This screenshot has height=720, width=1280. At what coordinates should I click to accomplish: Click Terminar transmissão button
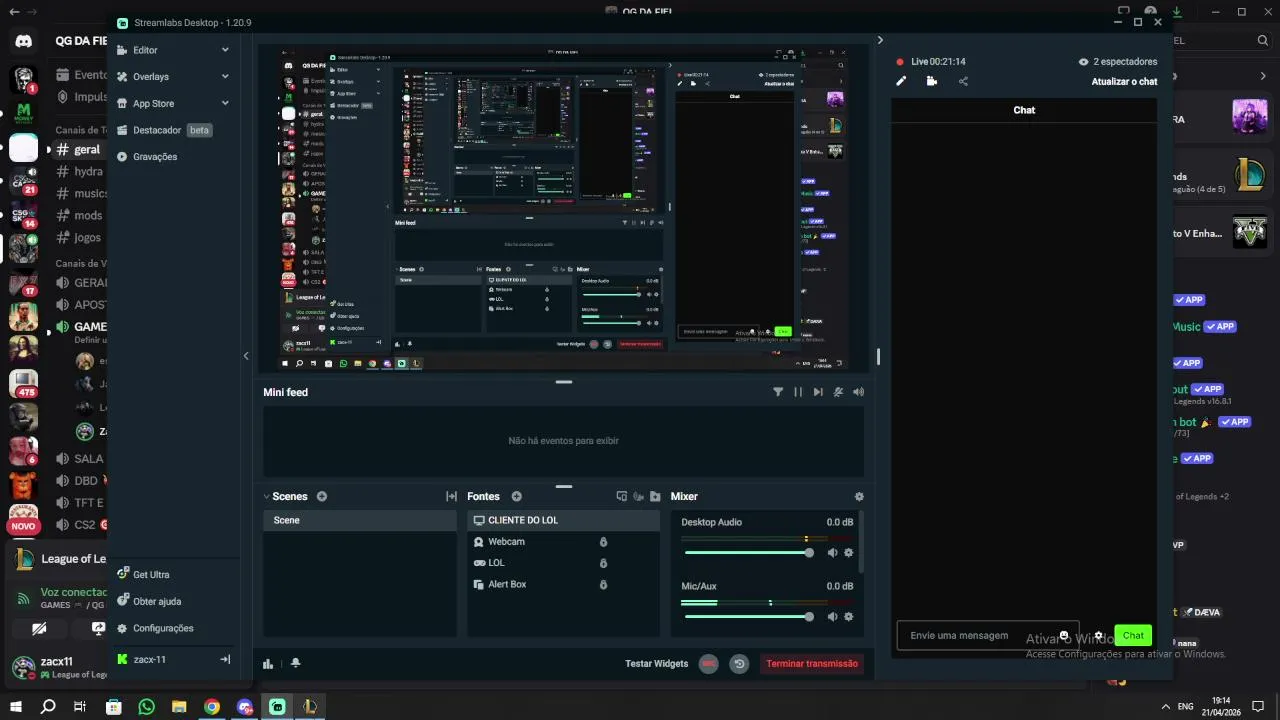point(811,663)
